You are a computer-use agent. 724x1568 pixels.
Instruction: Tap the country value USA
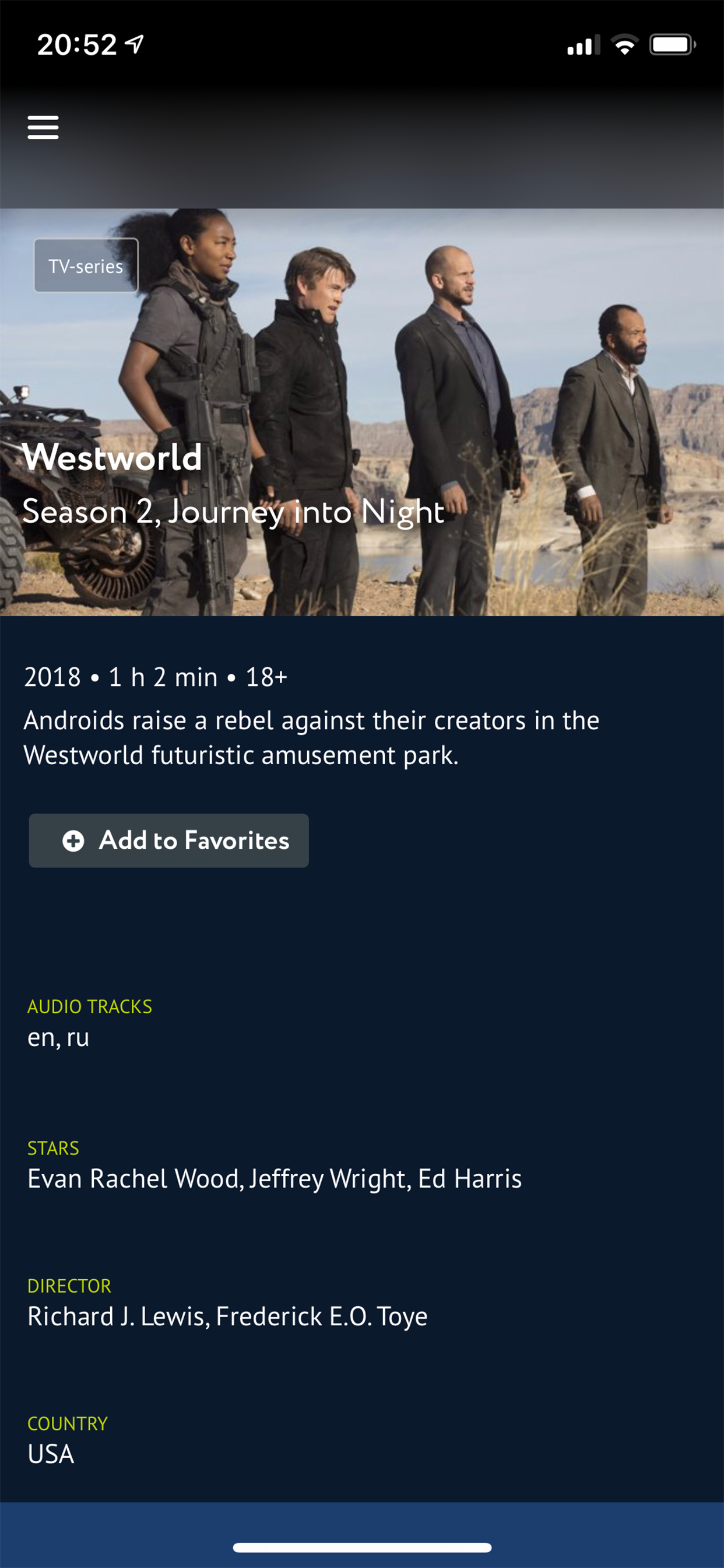pos(51,1454)
